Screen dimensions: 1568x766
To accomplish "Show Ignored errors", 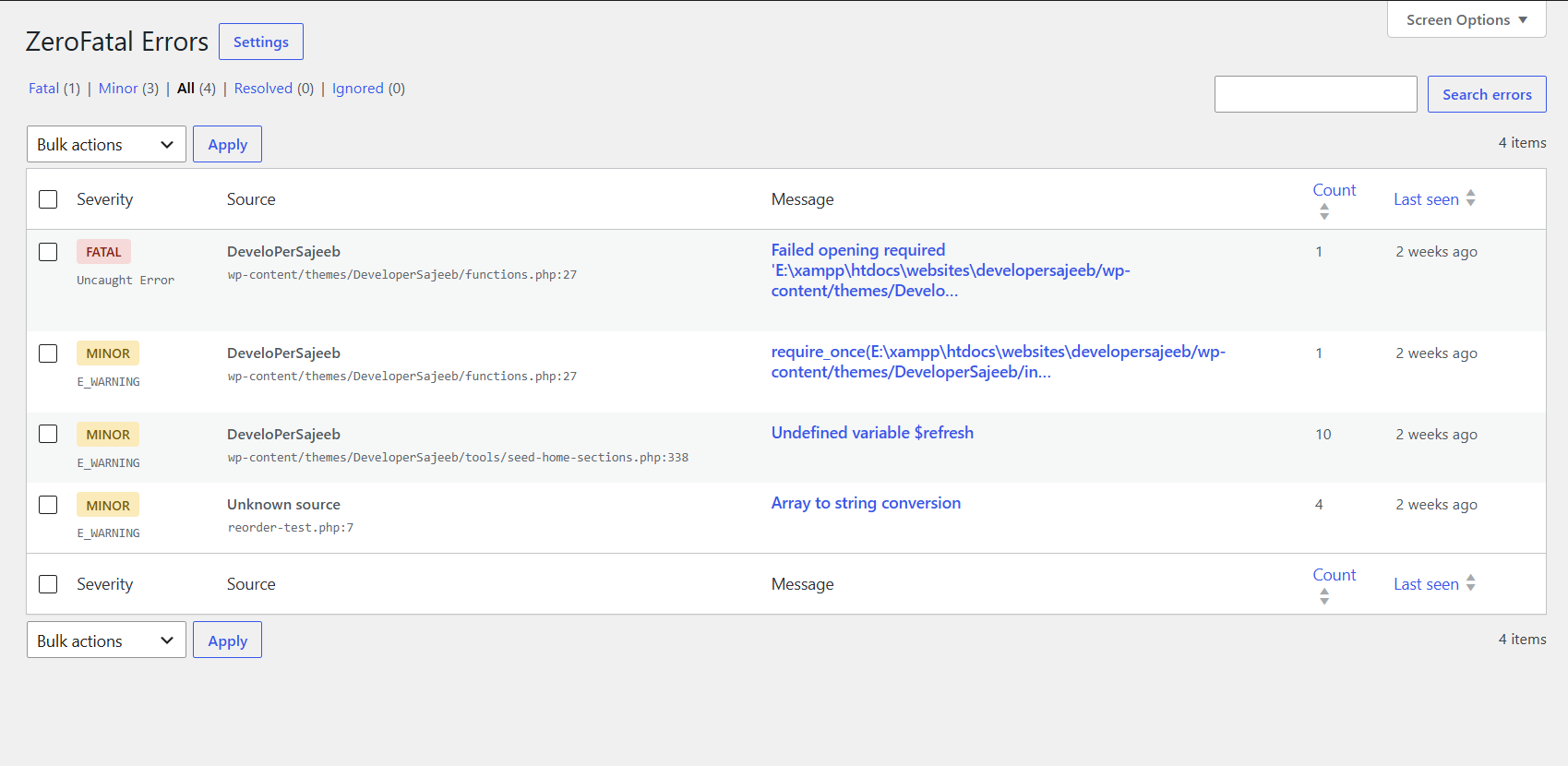I will click(x=358, y=89).
